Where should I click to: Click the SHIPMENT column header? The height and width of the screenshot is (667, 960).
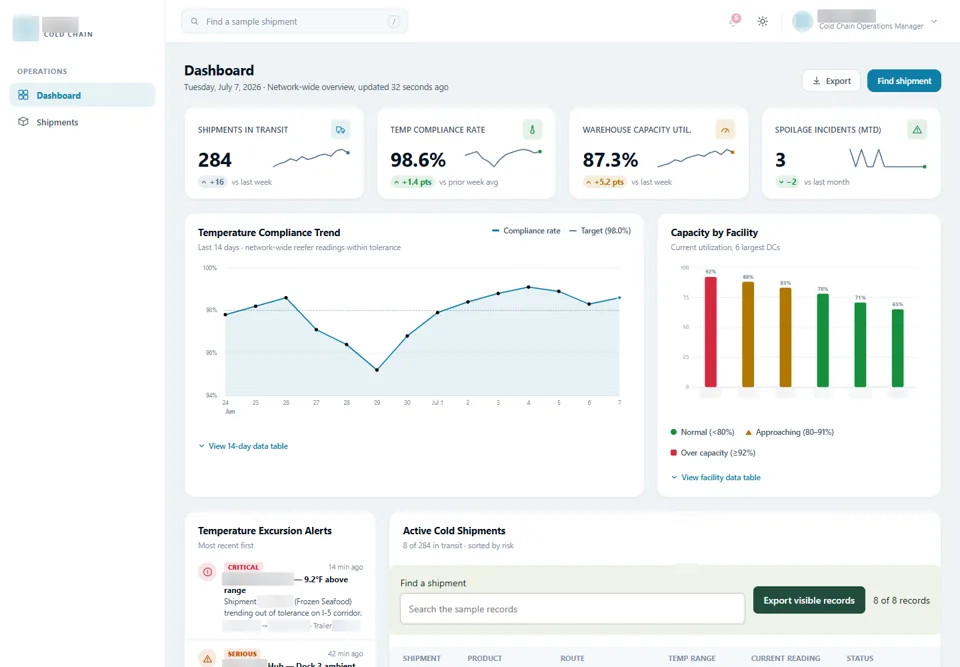tap(422, 658)
